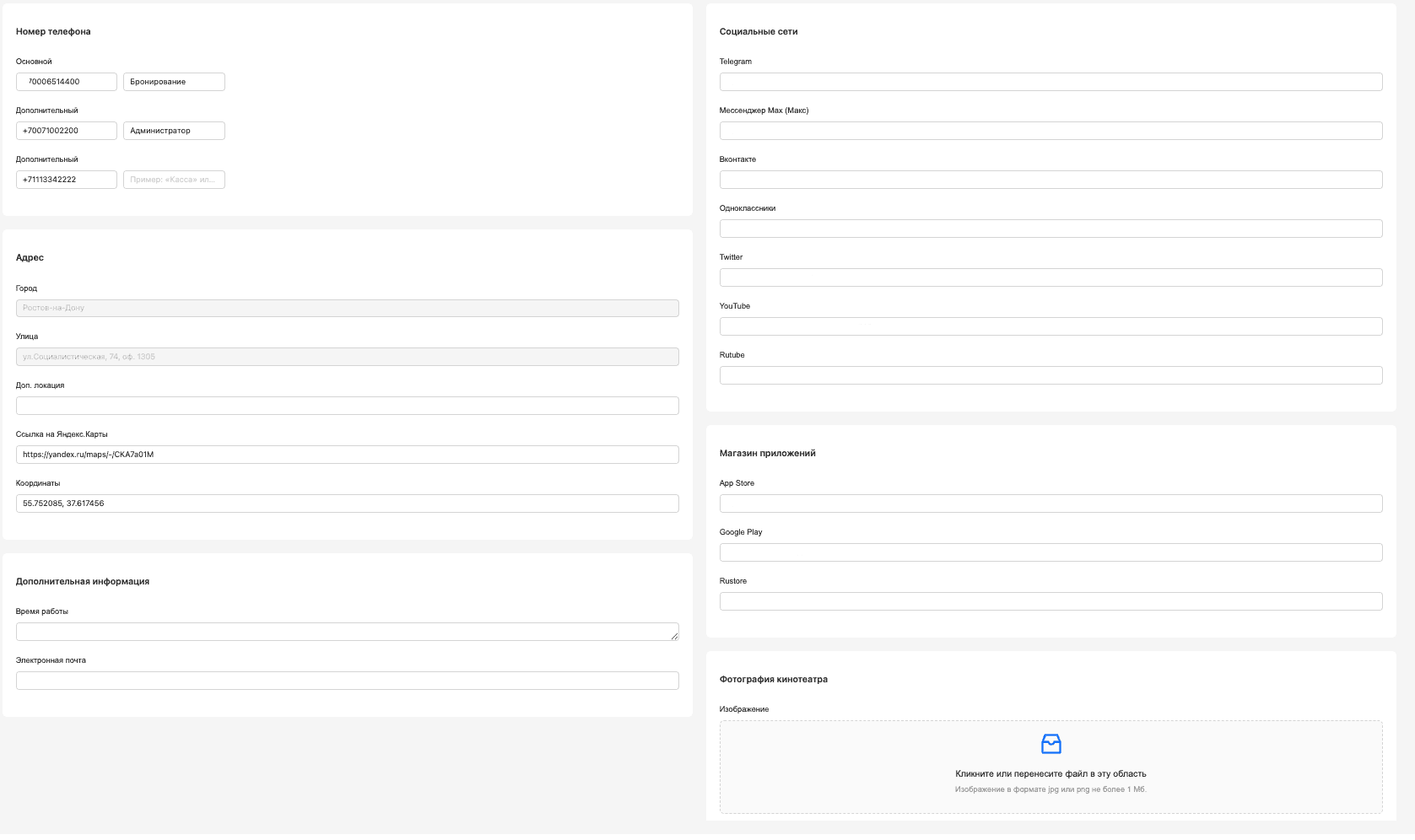Click the empty «Касса» placeholder field

tap(174, 180)
